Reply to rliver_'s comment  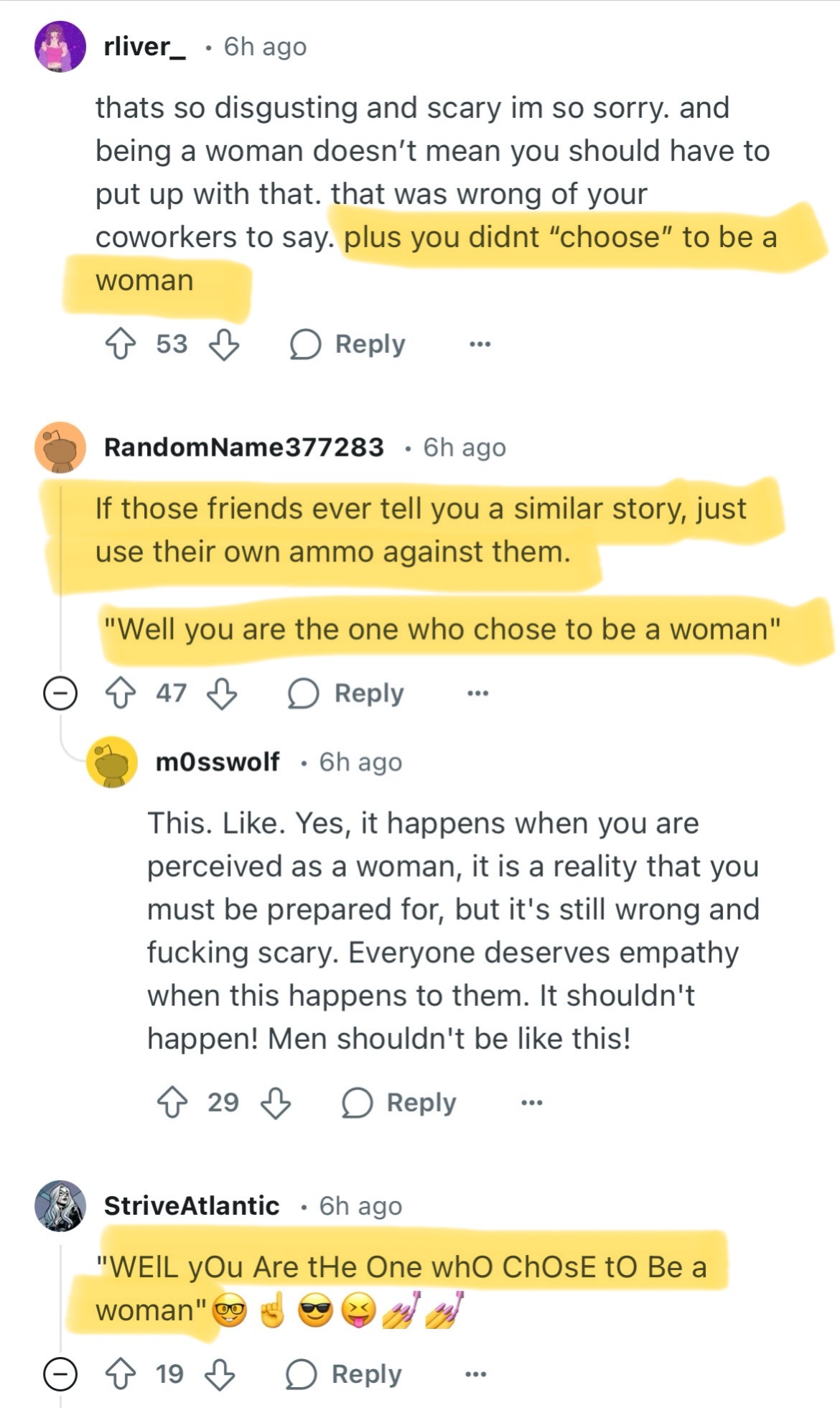click(348, 344)
